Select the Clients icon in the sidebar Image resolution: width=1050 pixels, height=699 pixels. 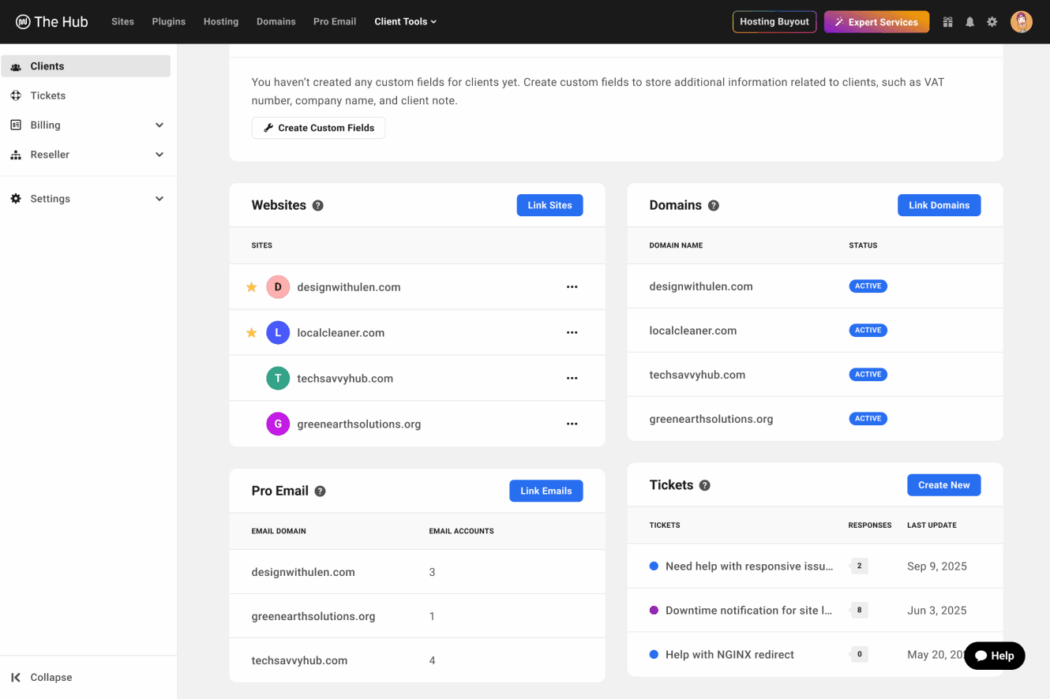(x=16, y=65)
